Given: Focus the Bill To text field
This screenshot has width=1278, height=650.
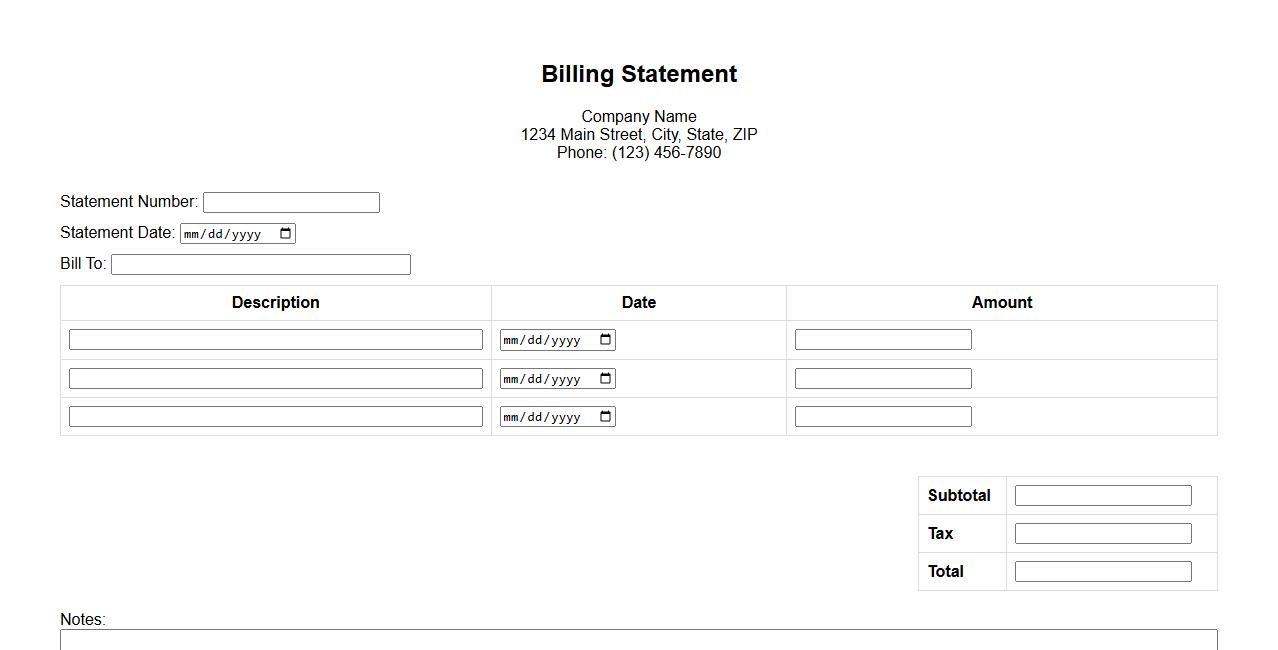Looking at the screenshot, I should click(x=260, y=265).
